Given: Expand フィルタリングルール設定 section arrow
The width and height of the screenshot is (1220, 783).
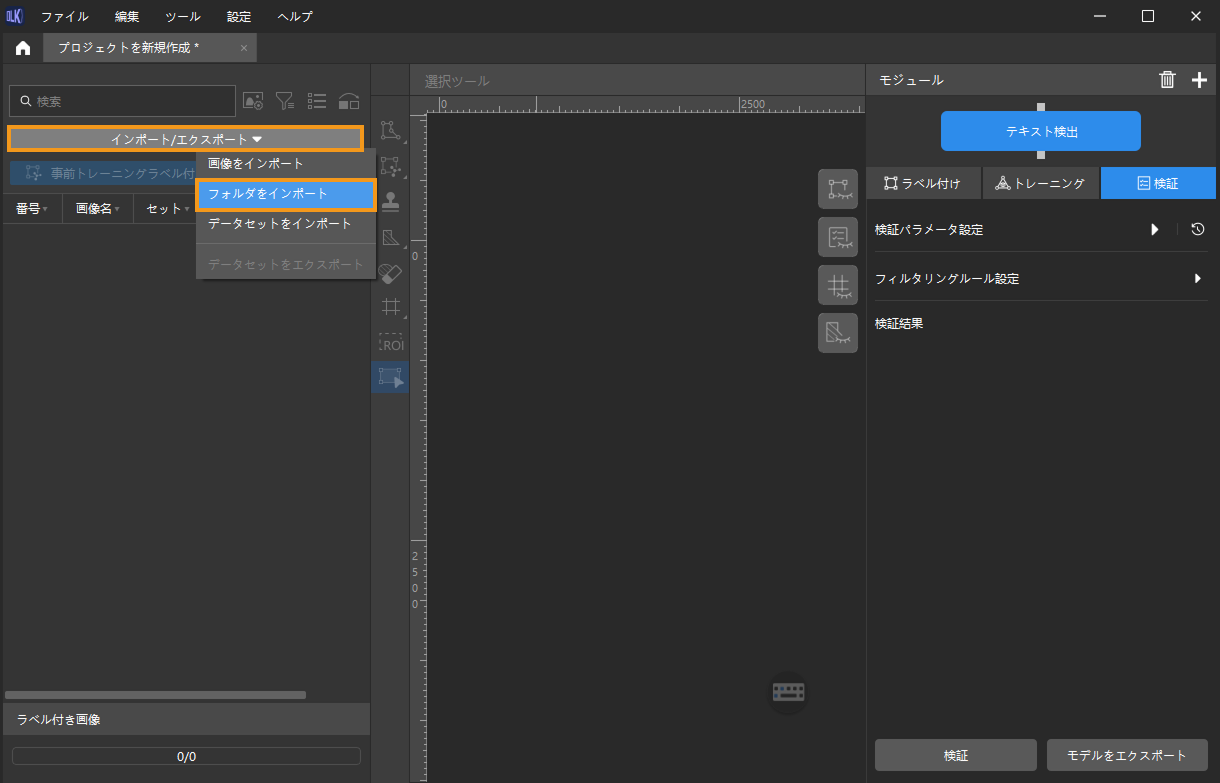Looking at the screenshot, I should 1197,279.
